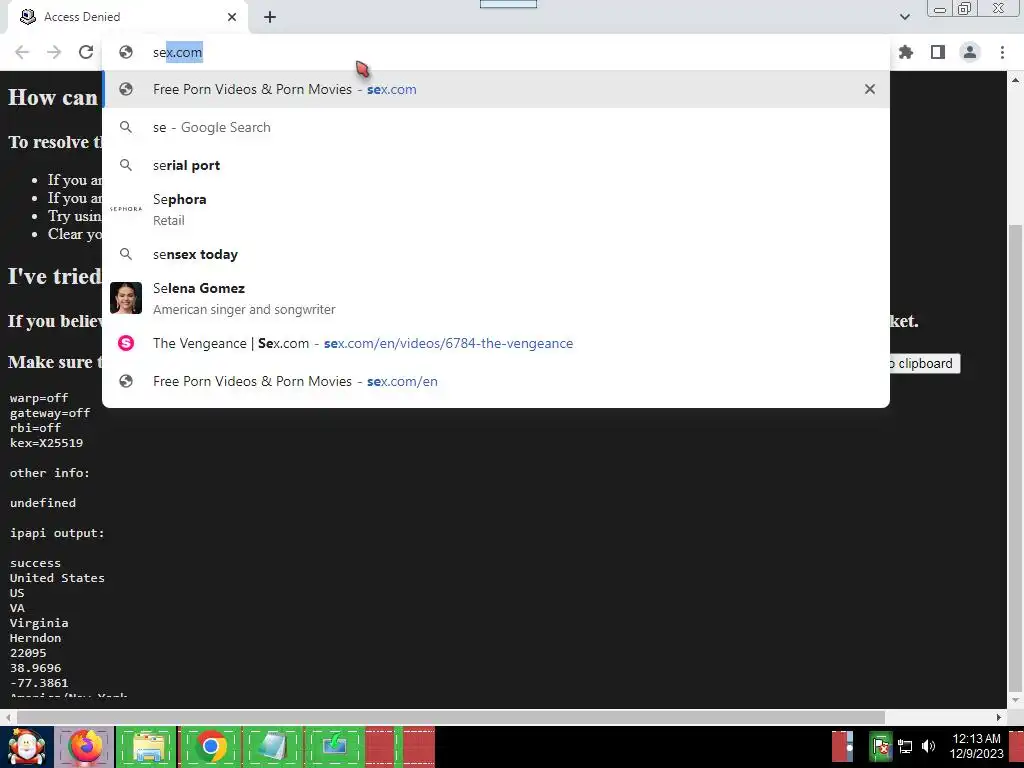Click the vertical page scrollbar thumb

point(1016,457)
